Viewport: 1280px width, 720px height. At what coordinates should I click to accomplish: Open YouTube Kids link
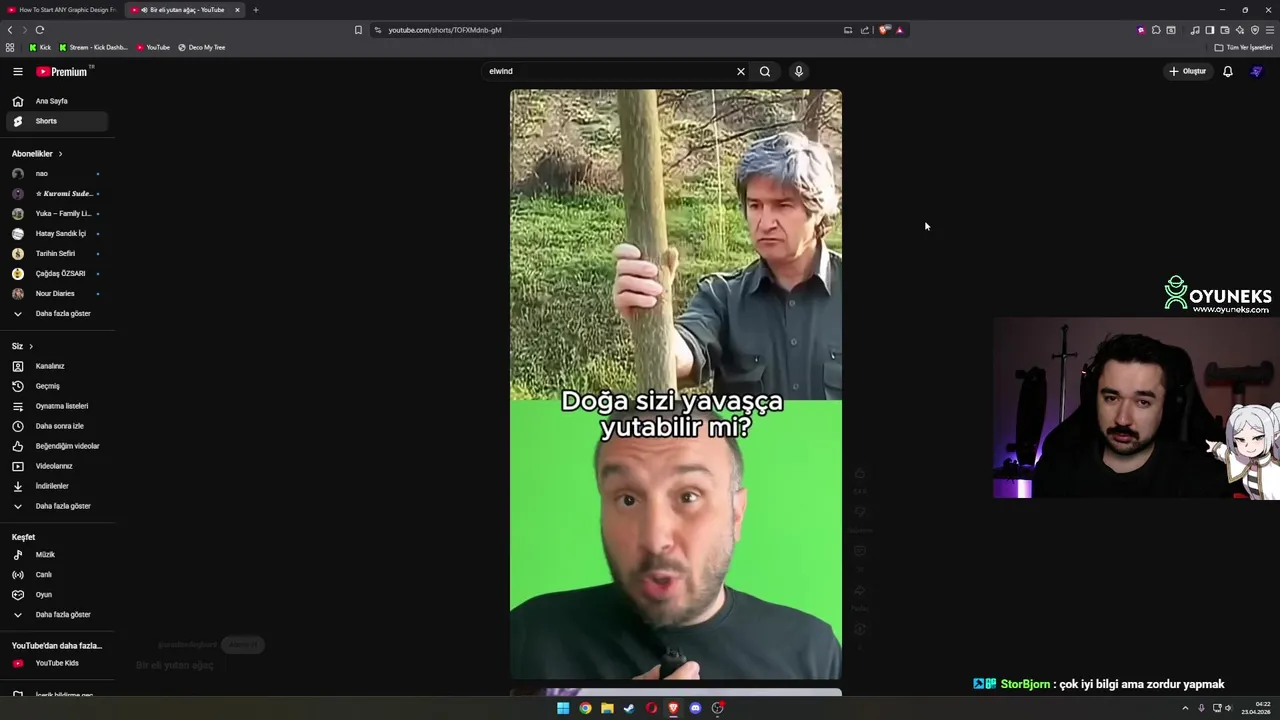click(57, 663)
